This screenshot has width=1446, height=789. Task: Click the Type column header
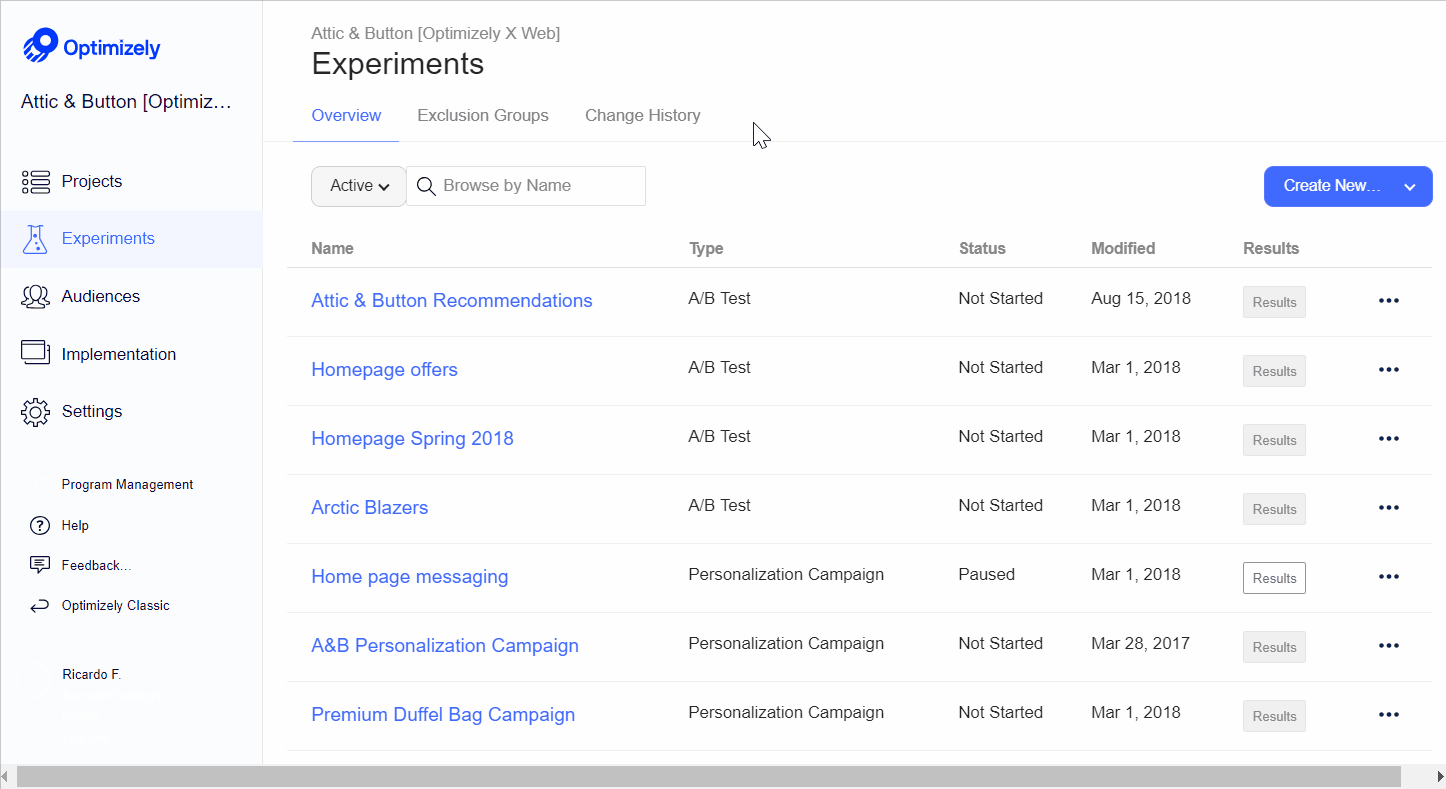706,249
